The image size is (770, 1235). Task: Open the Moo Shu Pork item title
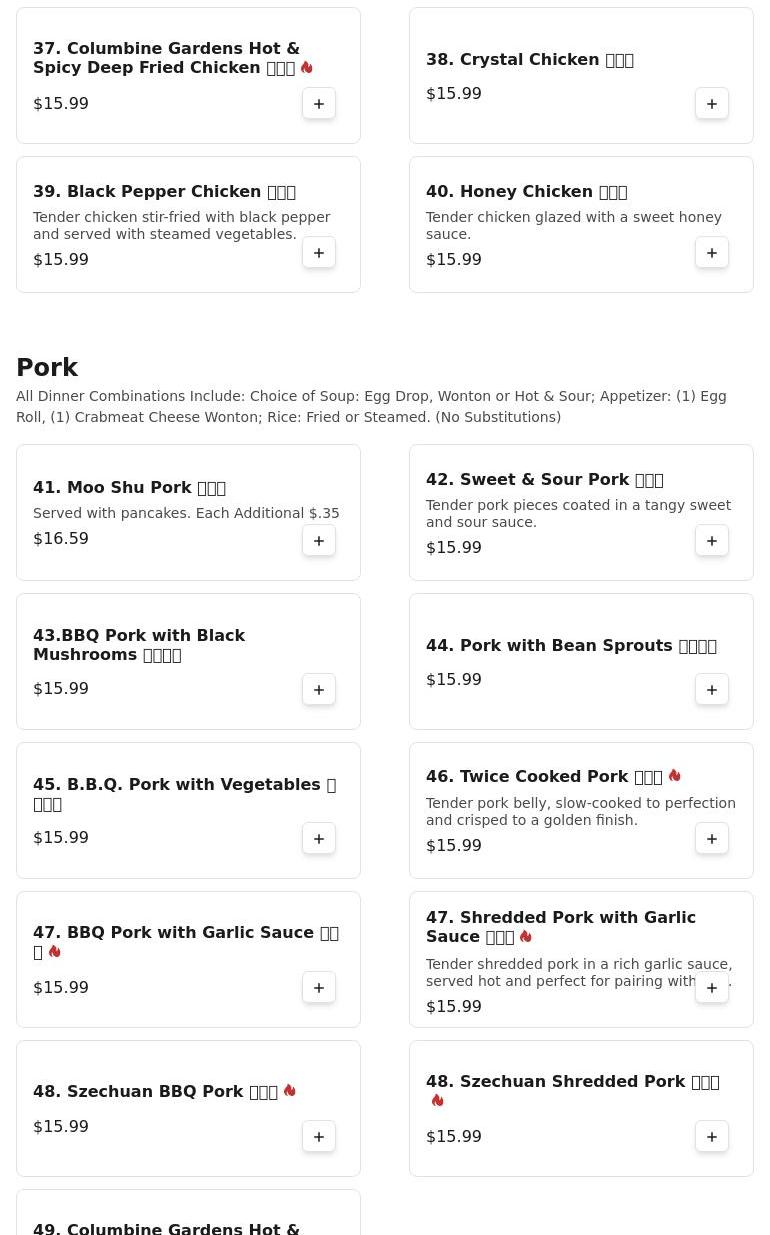click(x=129, y=488)
